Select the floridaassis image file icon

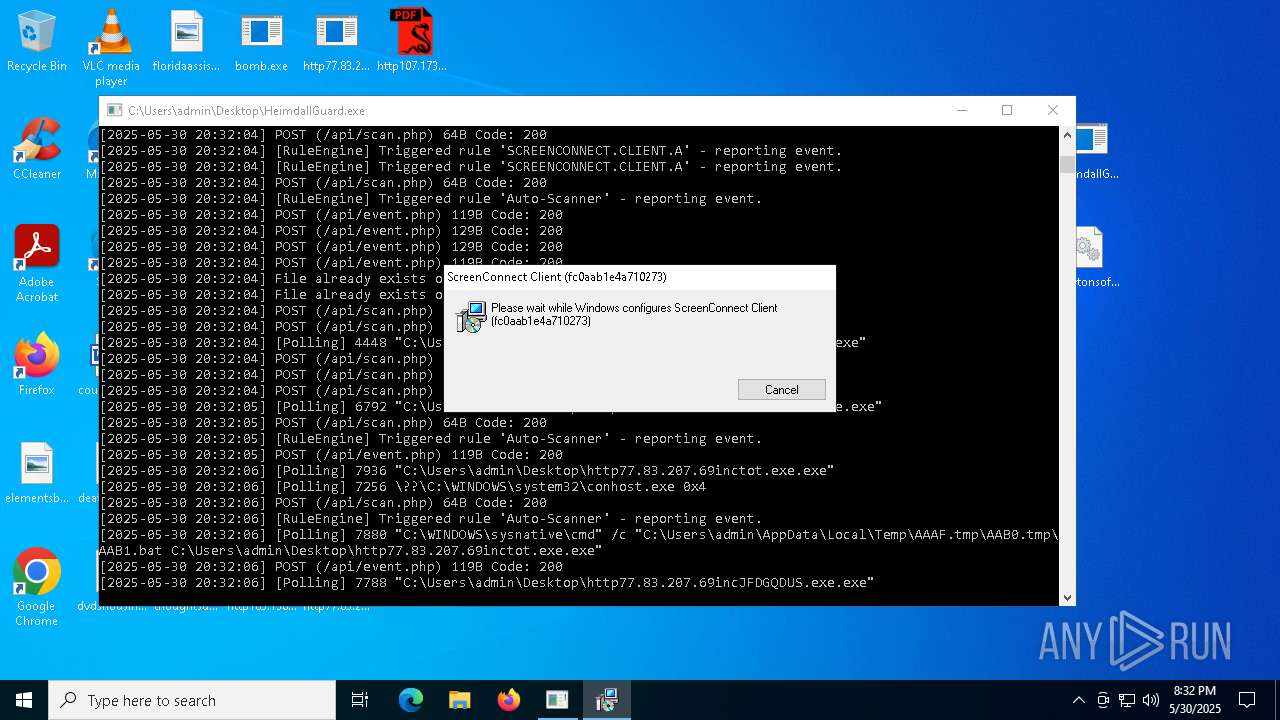[x=186, y=42]
